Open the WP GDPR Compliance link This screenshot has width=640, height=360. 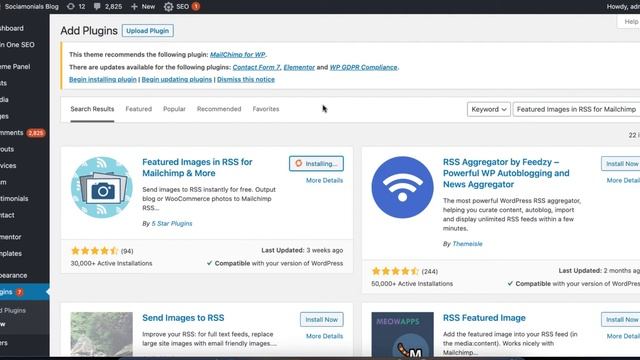pos(363,67)
